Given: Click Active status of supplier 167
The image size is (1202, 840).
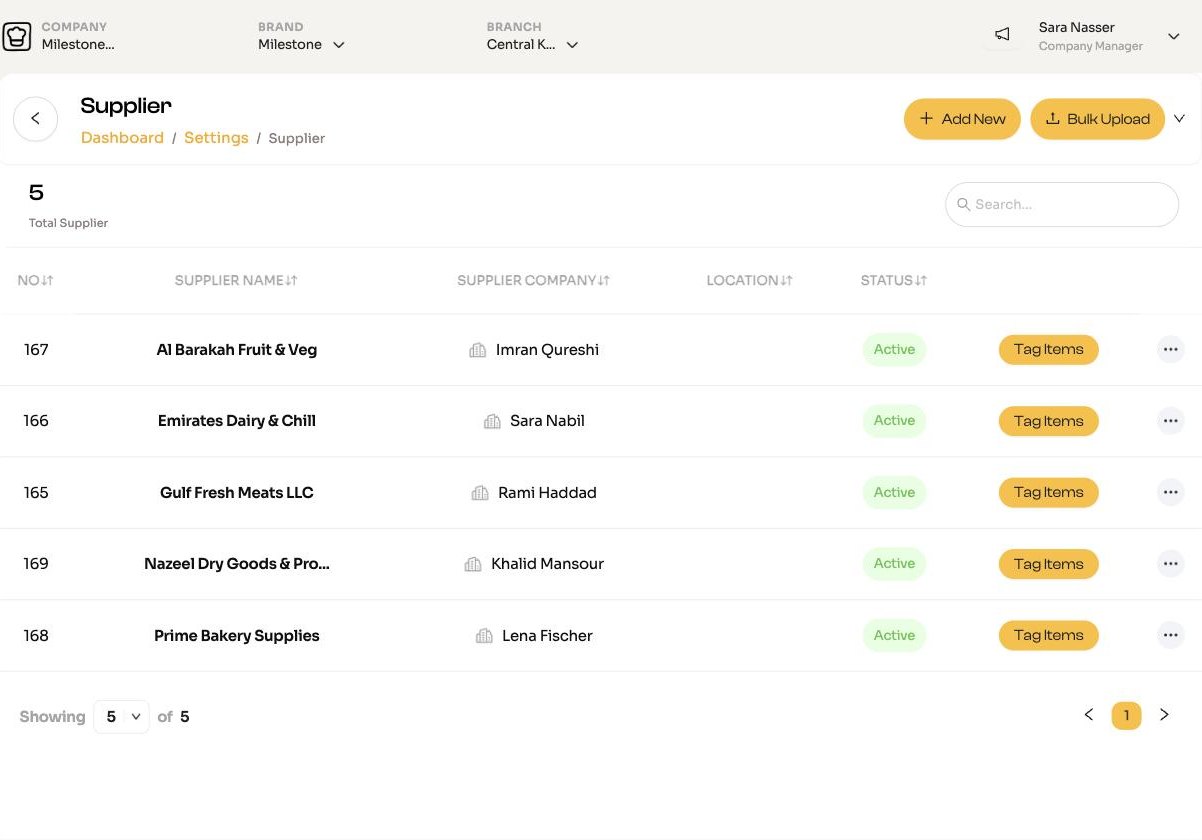Looking at the screenshot, I should [x=894, y=349].
